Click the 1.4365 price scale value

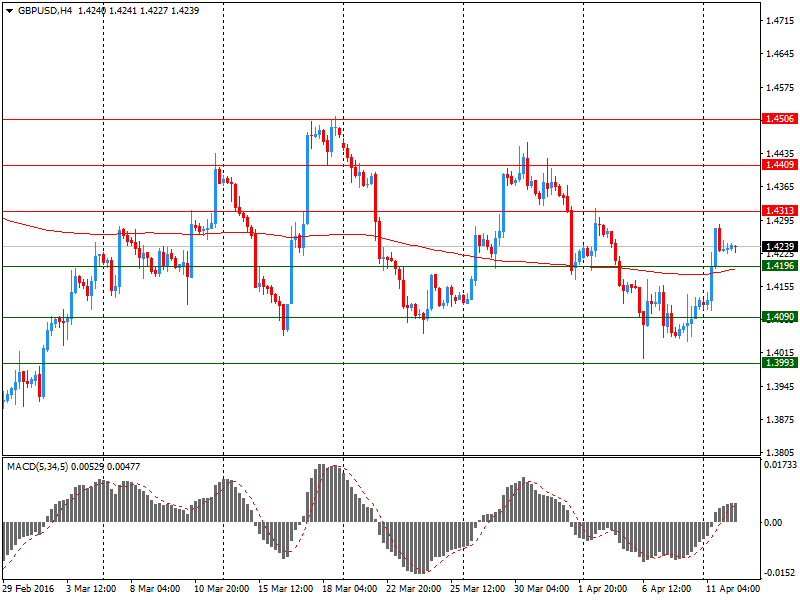[x=780, y=187]
